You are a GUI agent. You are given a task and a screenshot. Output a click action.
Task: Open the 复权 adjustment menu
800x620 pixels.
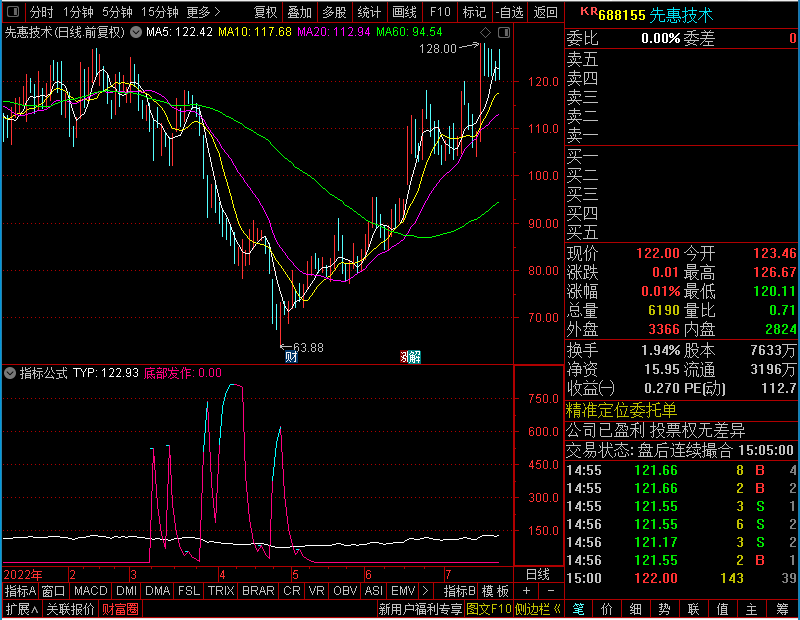pyautogui.click(x=265, y=12)
